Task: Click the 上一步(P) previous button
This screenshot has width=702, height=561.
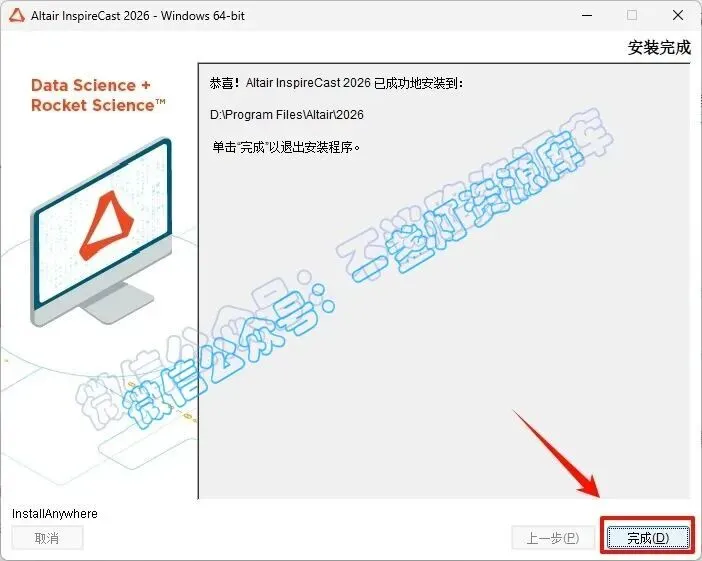Action: [553, 538]
